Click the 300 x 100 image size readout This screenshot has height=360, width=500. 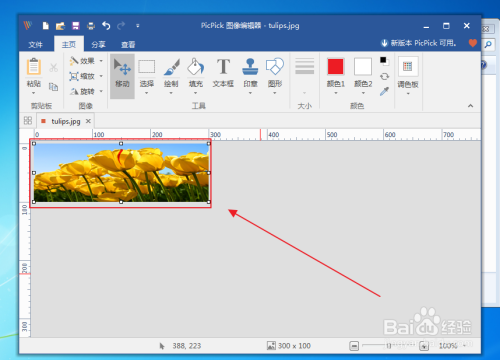tap(289, 346)
